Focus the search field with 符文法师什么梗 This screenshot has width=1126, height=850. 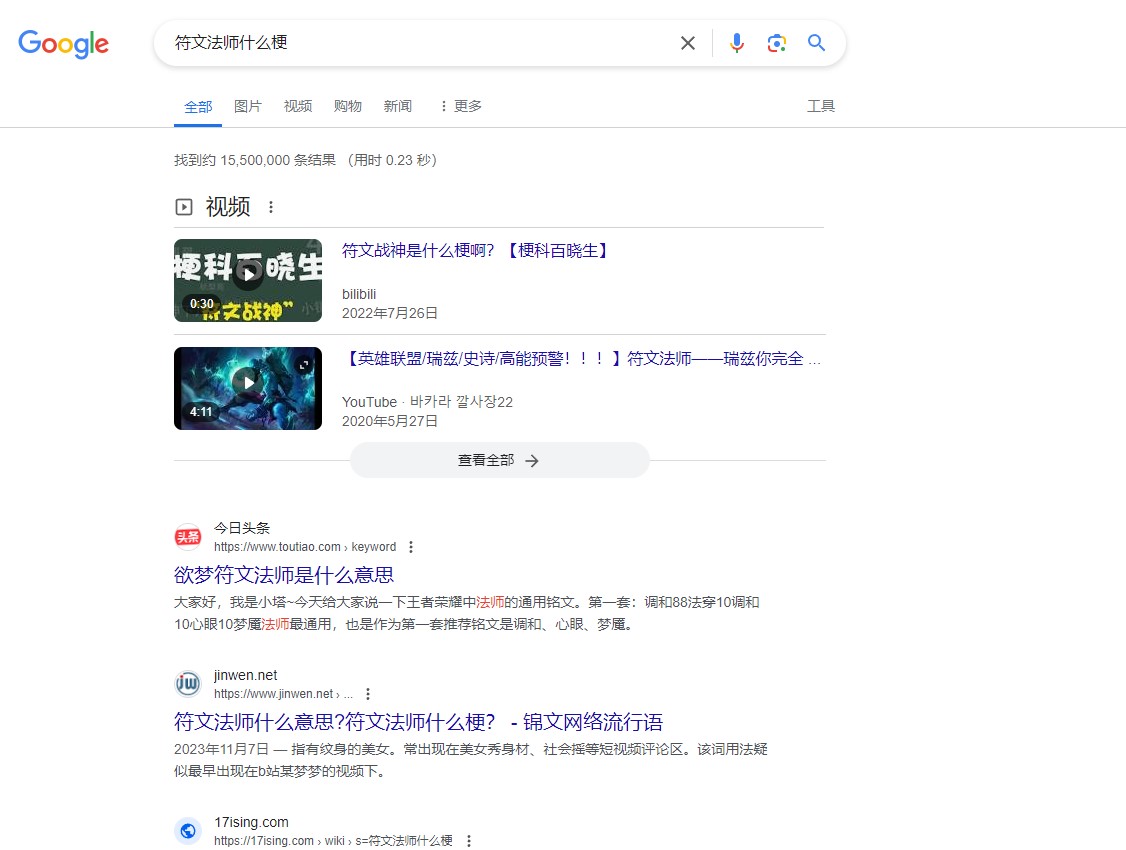417,43
